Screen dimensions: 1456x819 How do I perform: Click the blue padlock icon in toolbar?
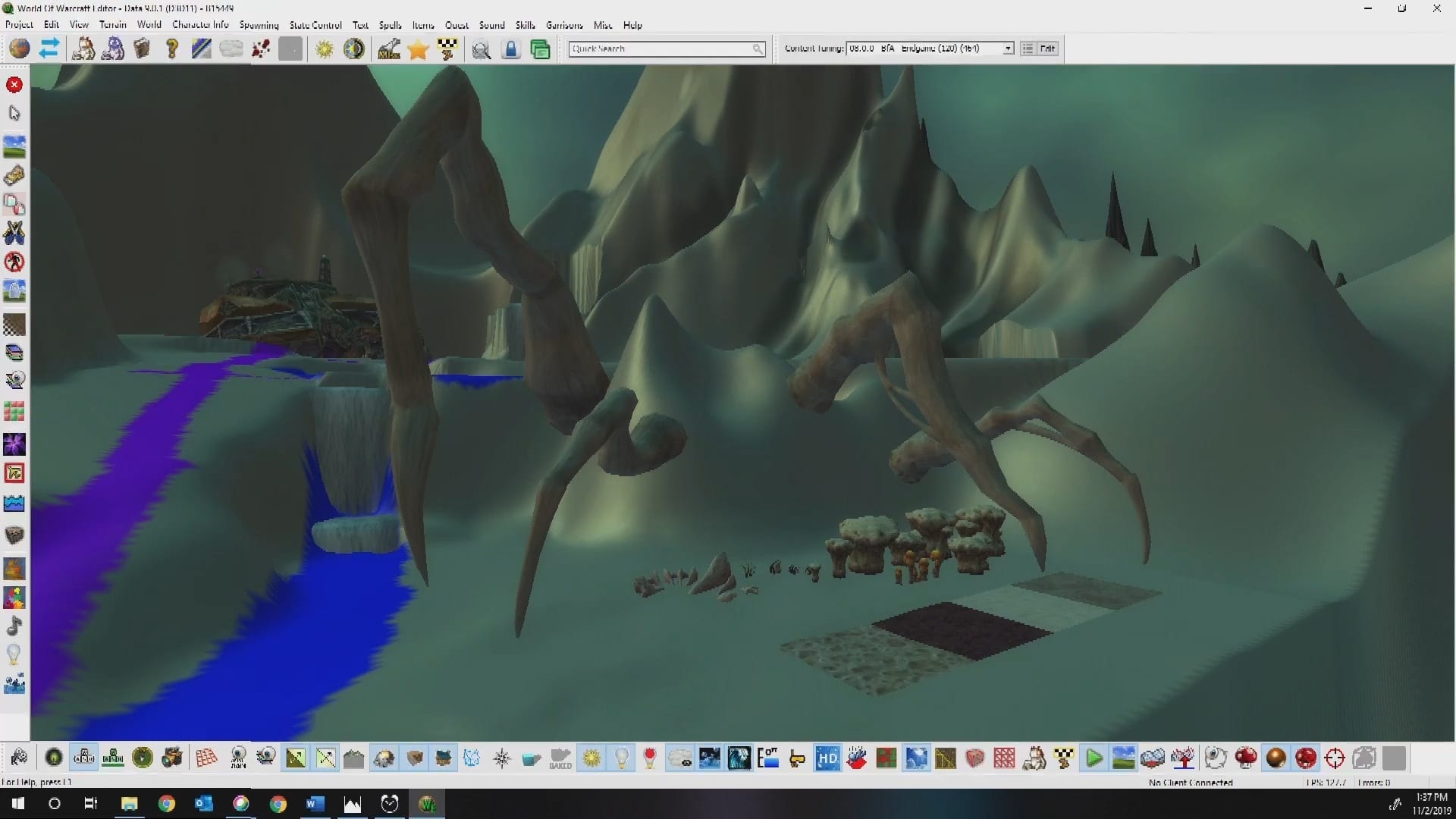point(511,49)
